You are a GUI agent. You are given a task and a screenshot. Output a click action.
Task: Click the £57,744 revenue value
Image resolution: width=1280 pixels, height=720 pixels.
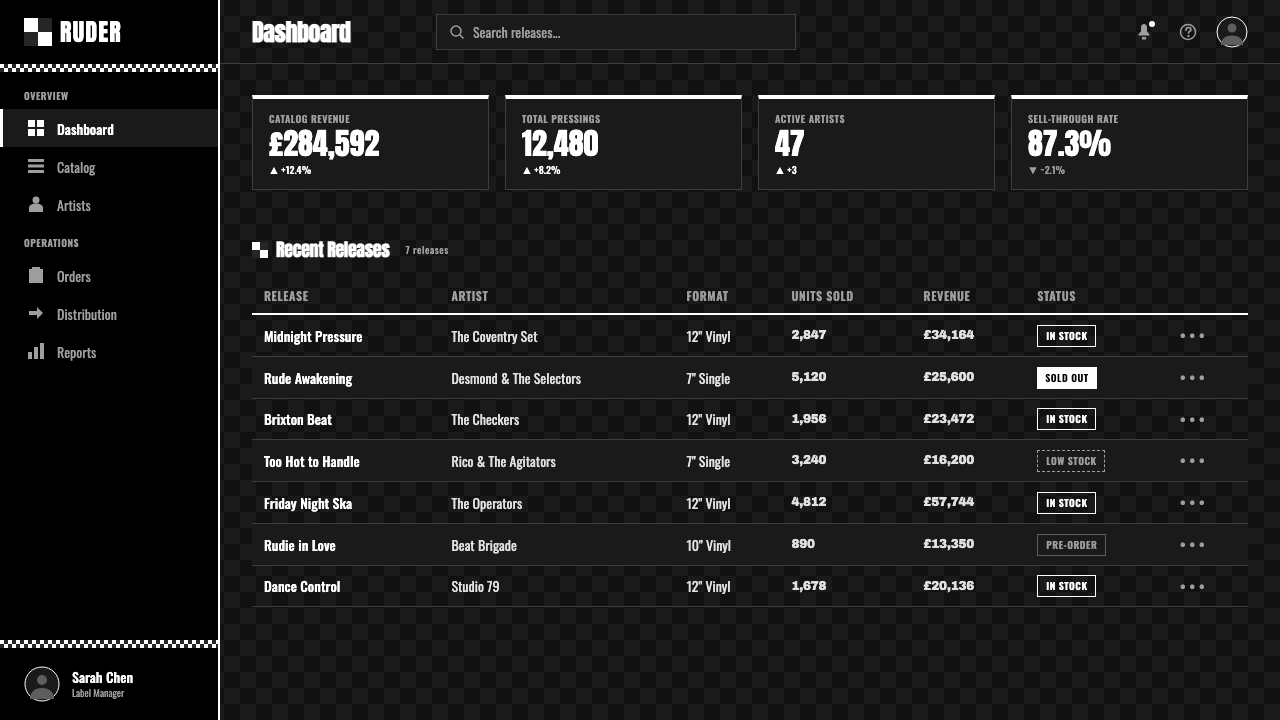click(949, 502)
